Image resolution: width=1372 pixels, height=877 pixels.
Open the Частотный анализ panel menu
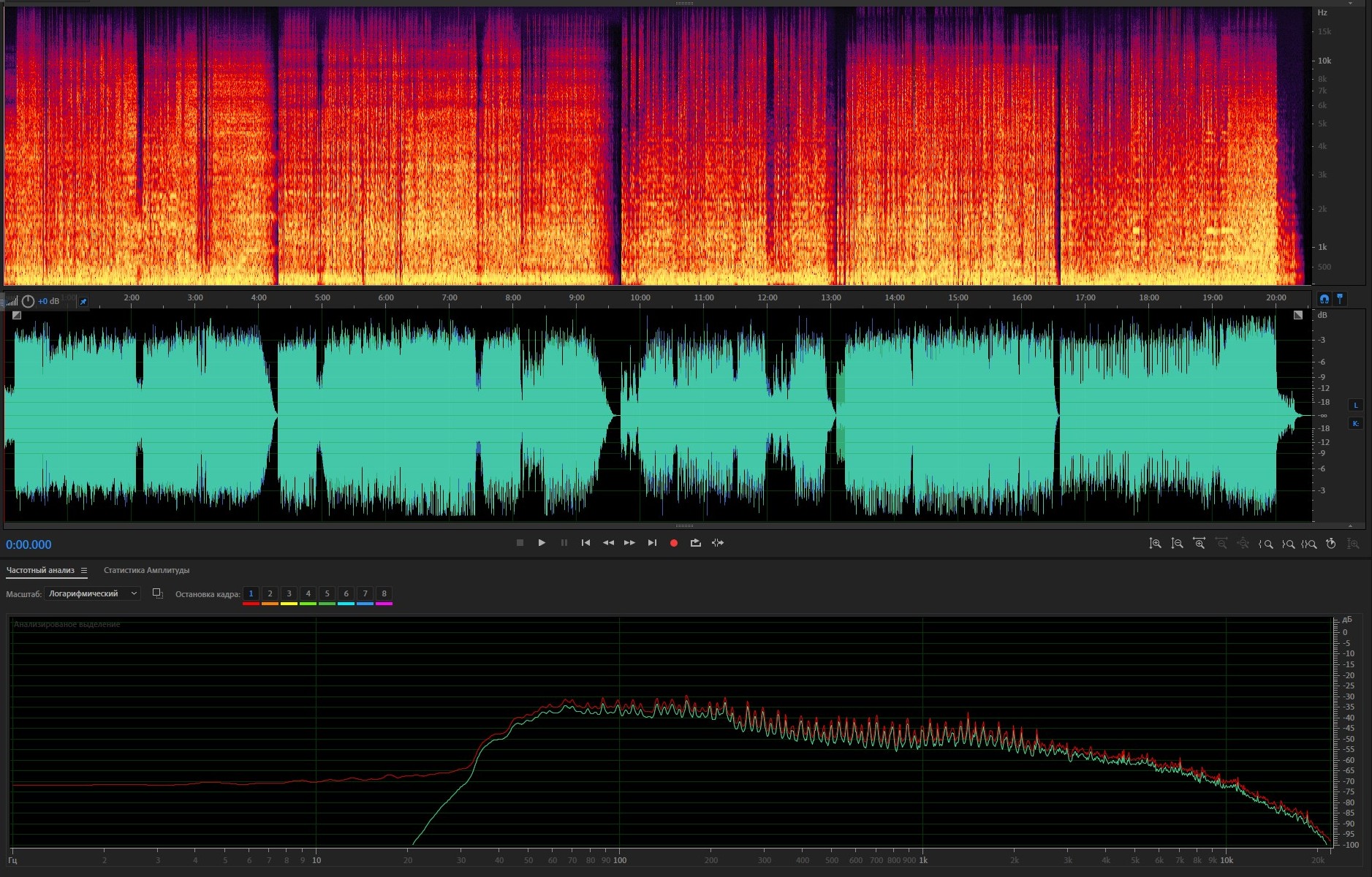(84, 570)
